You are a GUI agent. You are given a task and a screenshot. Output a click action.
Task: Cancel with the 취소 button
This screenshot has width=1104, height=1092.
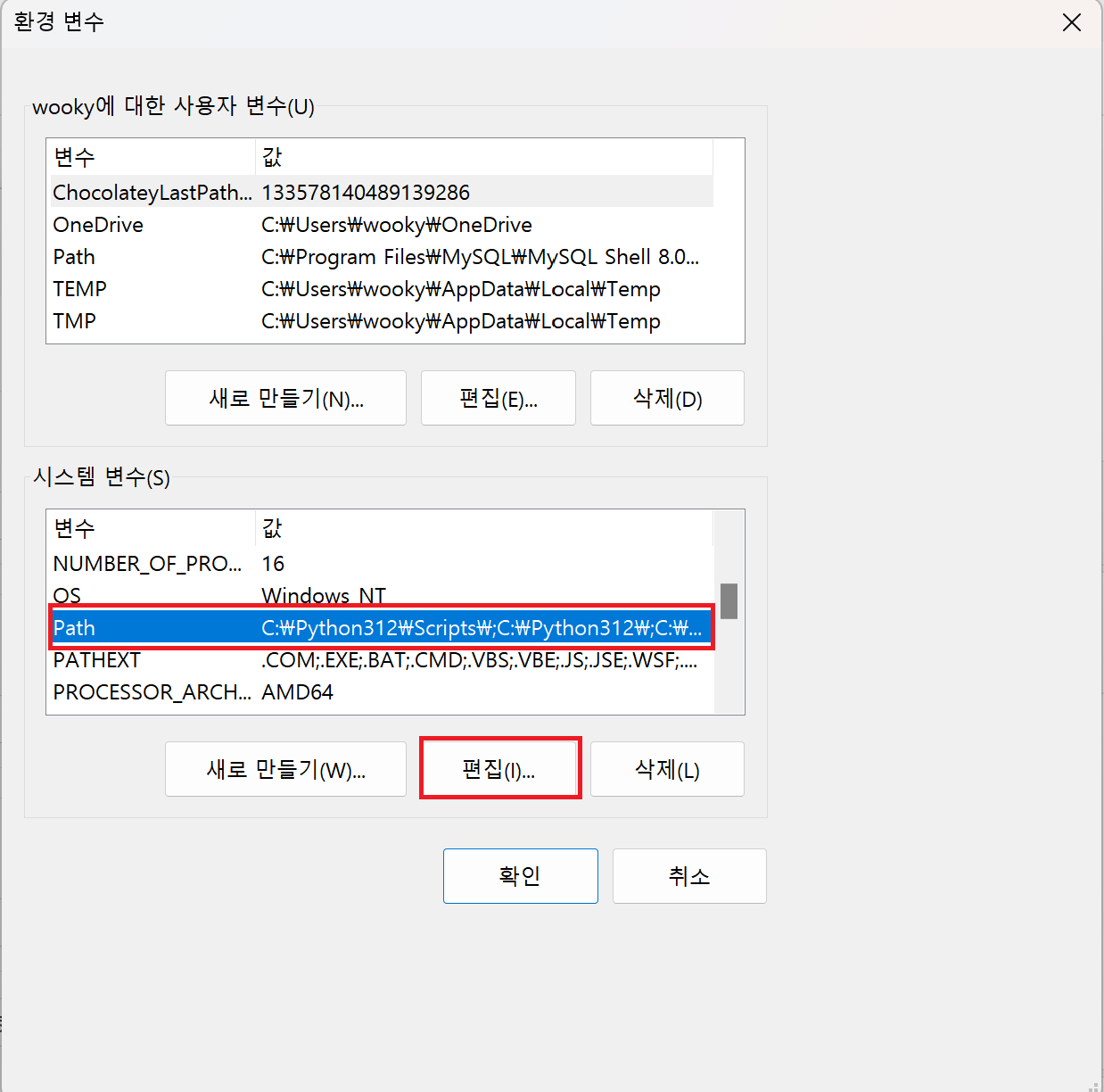pyautogui.click(x=689, y=876)
